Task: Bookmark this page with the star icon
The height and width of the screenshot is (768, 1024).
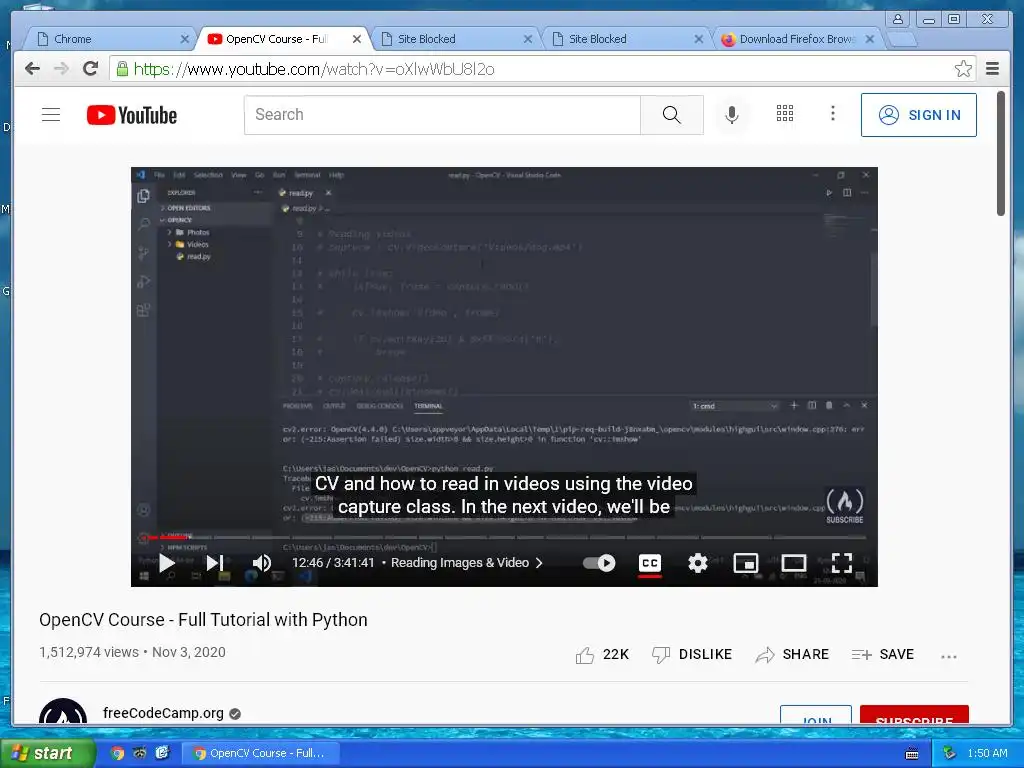Action: [963, 69]
